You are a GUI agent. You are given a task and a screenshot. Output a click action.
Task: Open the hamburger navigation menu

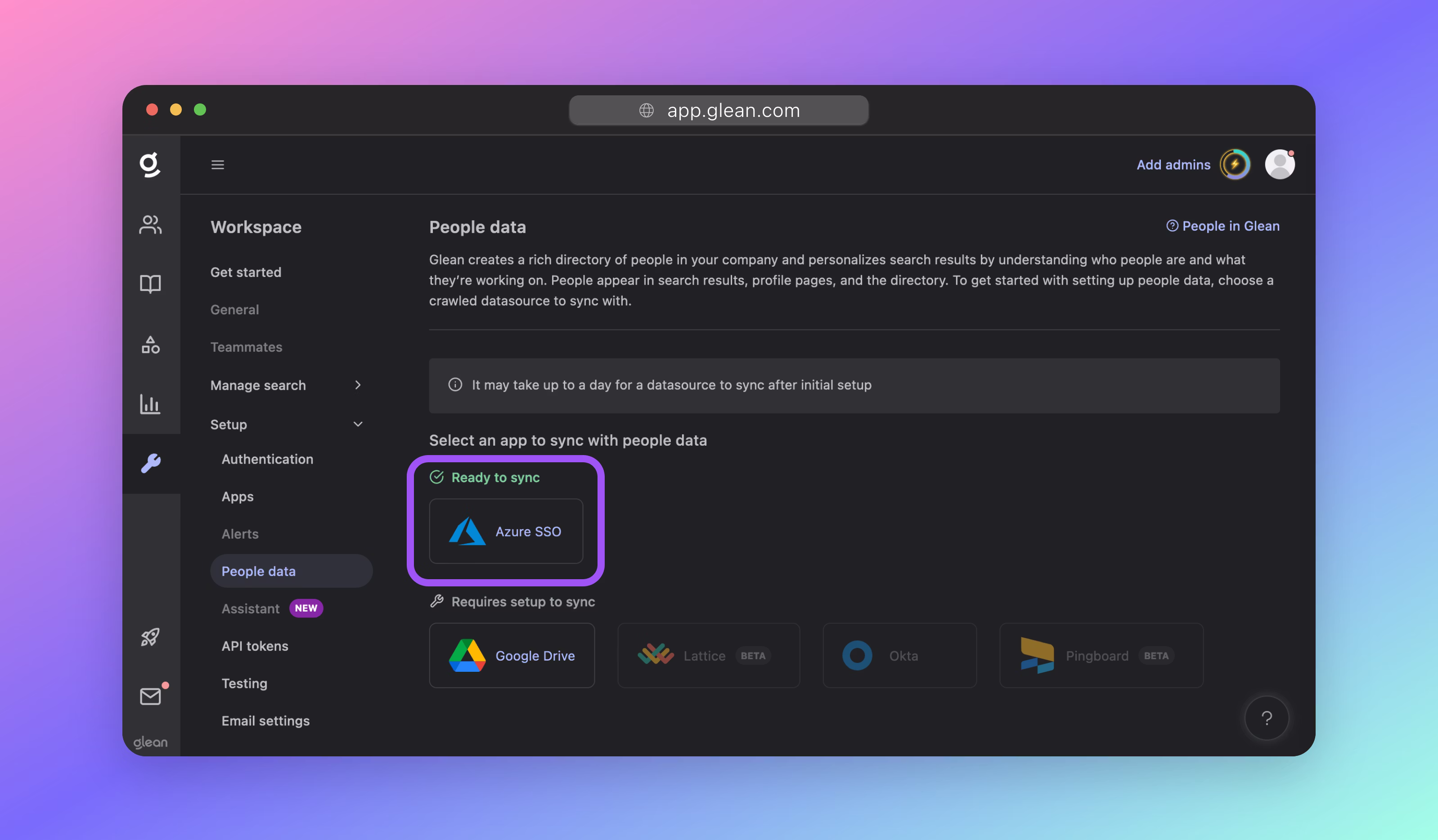click(217, 164)
